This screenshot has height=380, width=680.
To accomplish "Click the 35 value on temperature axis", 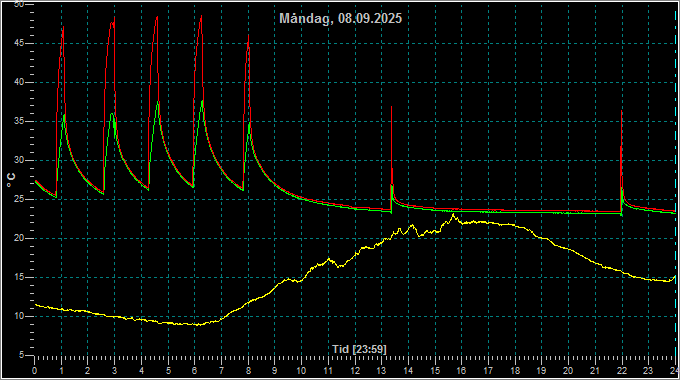I will click(19, 121).
